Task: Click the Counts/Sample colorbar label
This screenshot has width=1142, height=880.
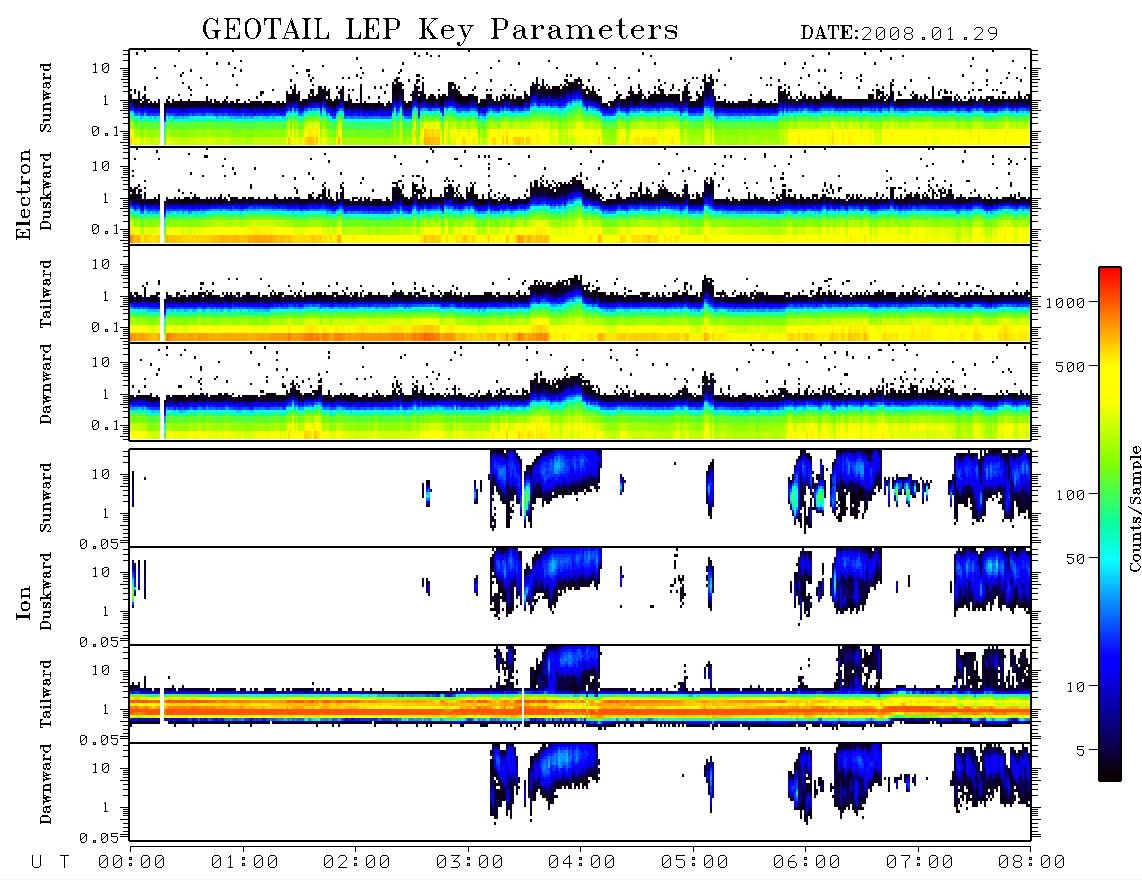Action: click(x=1134, y=508)
